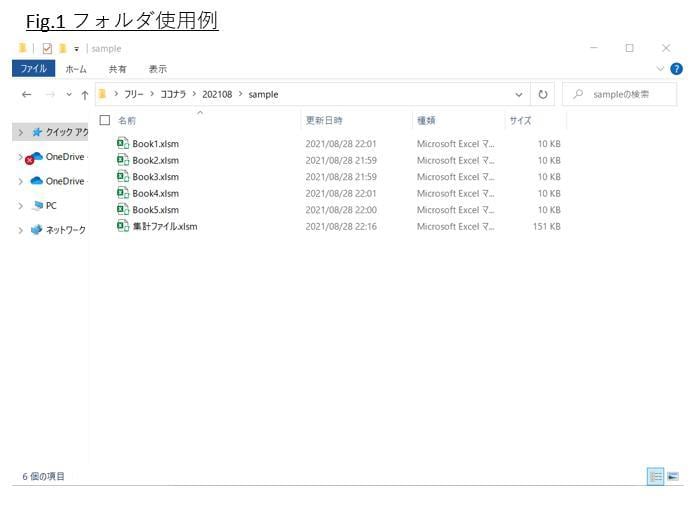The height and width of the screenshot is (507, 700).
Task: Select the file name Book1.xlsm
Action: [155, 144]
